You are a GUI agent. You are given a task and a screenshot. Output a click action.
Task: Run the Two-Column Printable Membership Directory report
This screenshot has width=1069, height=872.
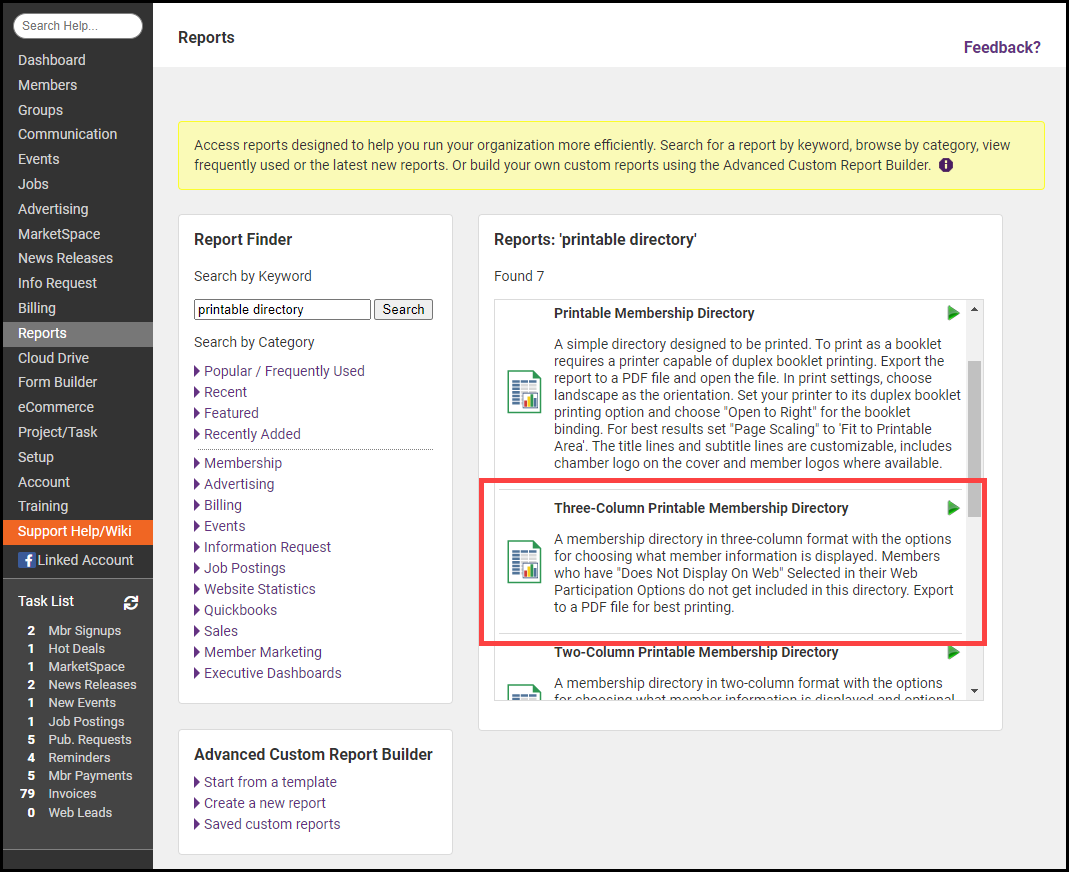pyautogui.click(x=953, y=652)
